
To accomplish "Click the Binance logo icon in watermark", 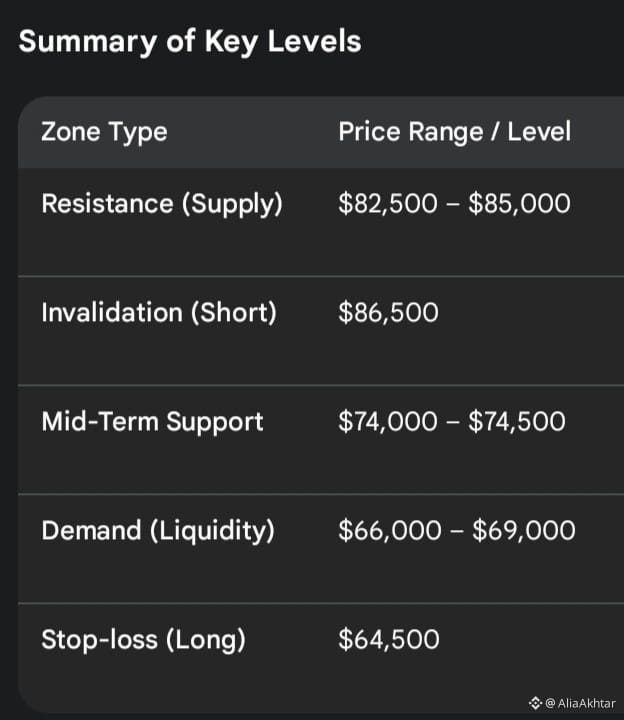I will click(x=535, y=703).
